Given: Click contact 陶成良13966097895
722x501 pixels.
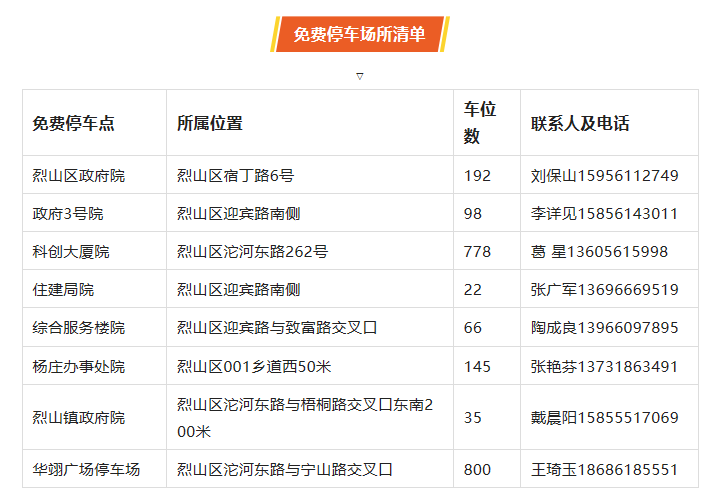Looking at the screenshot, I should click(x=604, y=328).
